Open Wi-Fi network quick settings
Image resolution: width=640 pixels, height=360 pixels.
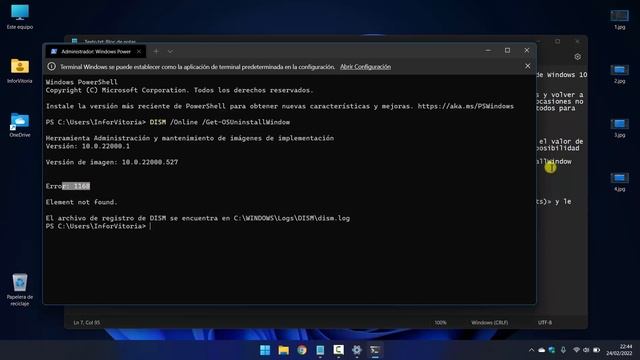pos(576,350)
